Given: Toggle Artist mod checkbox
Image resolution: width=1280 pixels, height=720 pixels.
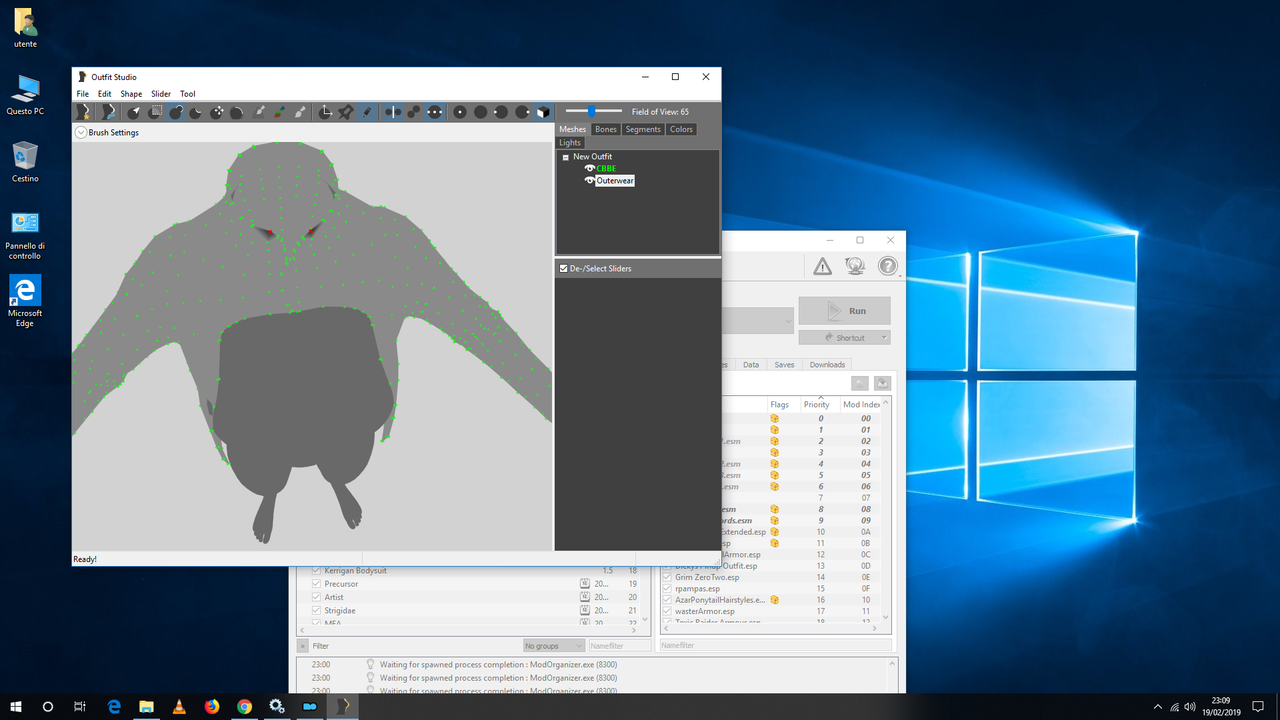Looking at the screenshot, I should point(316,597).
